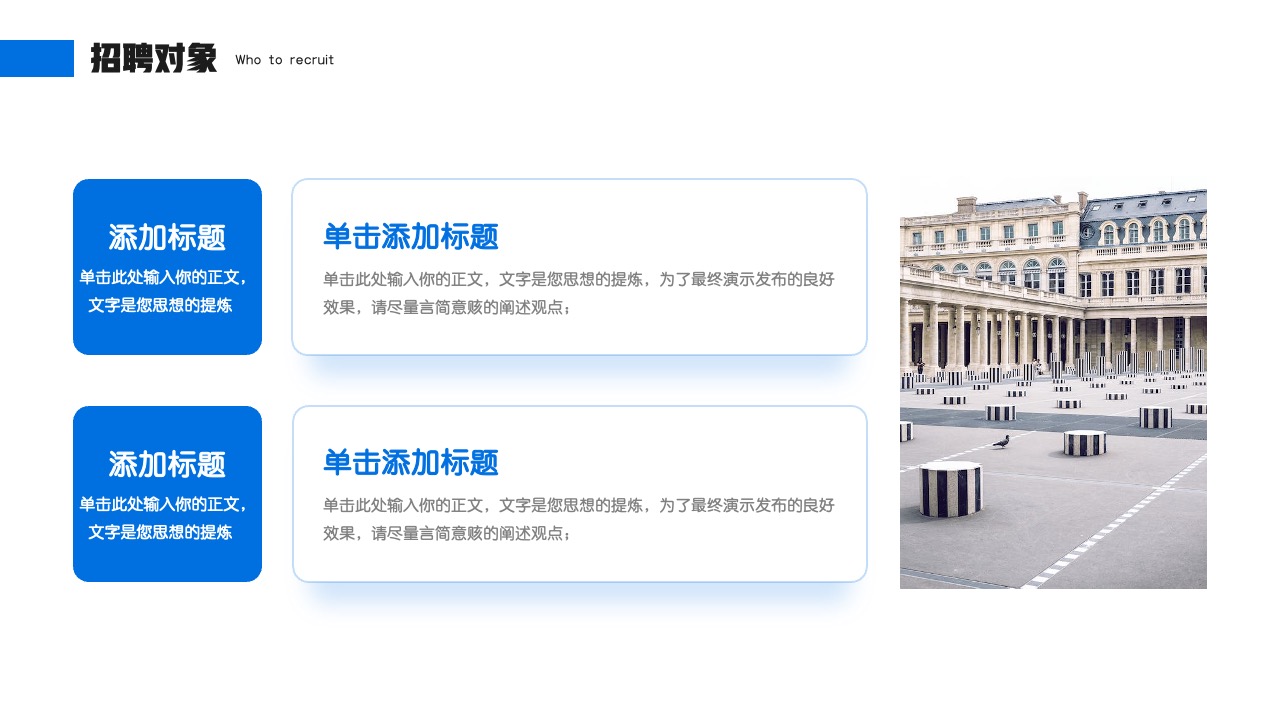The image size is (1280, 720).
Task: Click the subtitle Who to recruit
Action: 285,60
